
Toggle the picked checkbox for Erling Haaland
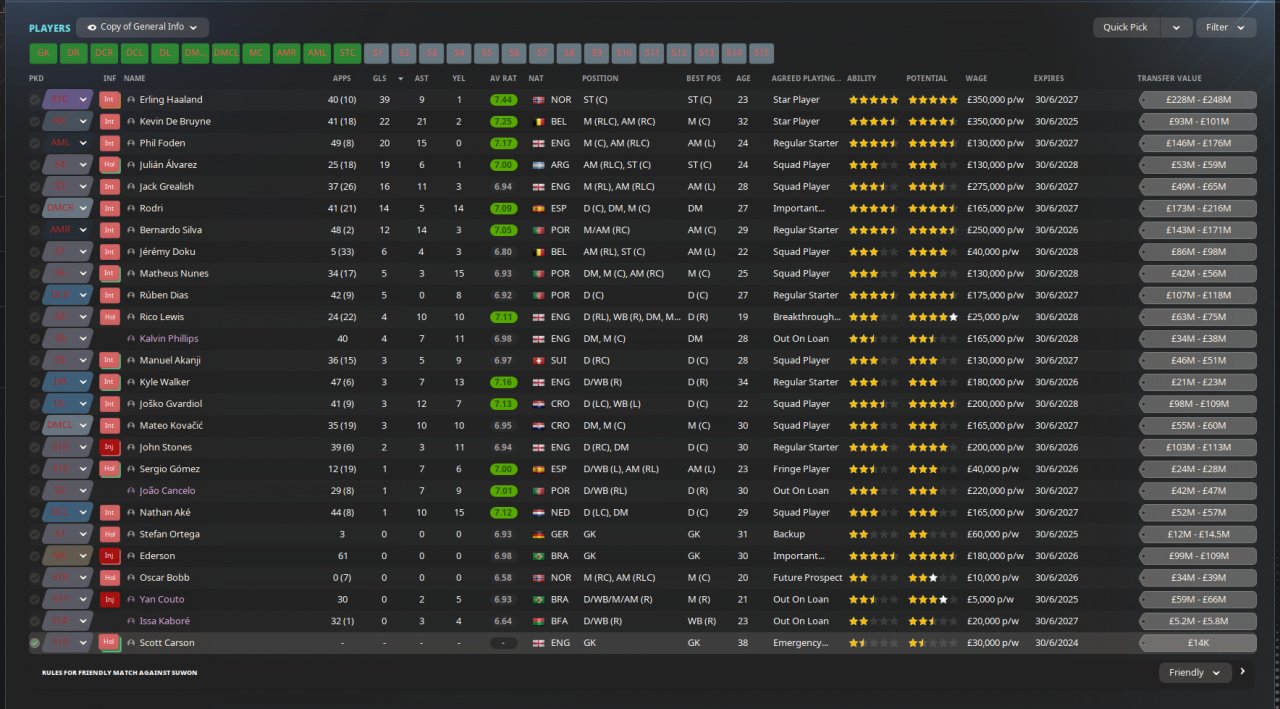35,100
